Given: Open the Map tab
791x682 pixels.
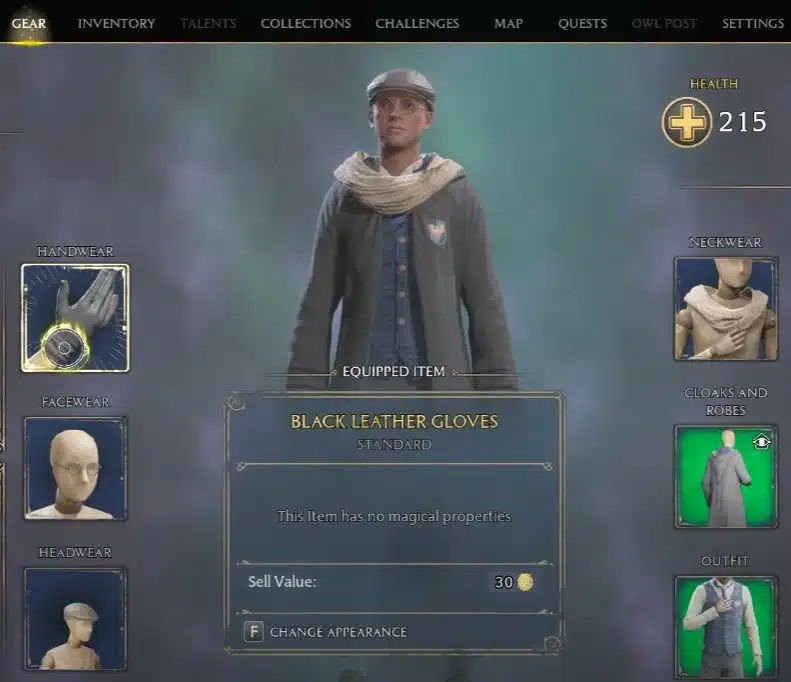Looking at the screenshot, I should click(508, 23).
